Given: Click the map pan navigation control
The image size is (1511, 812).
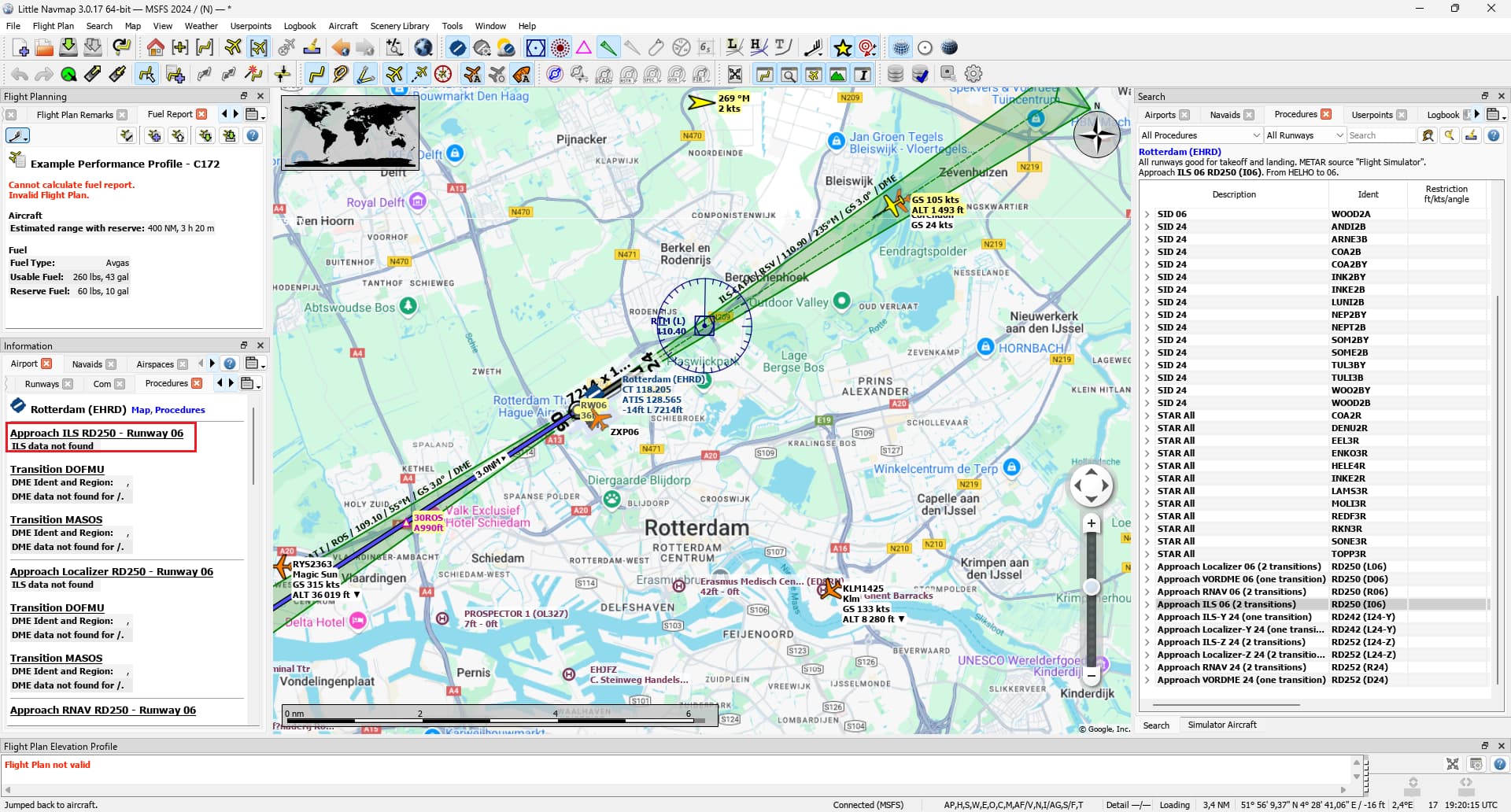Looking at the screenshot, I should 1092,485.
